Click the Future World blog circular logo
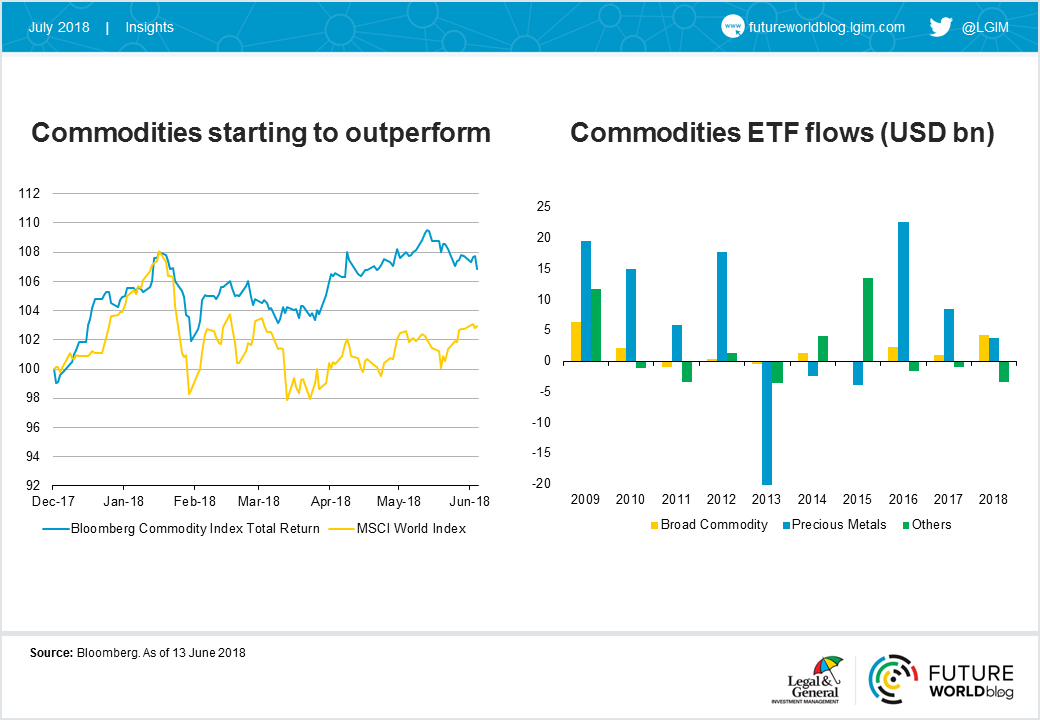 pyautogui.click(x=893, y=679)
